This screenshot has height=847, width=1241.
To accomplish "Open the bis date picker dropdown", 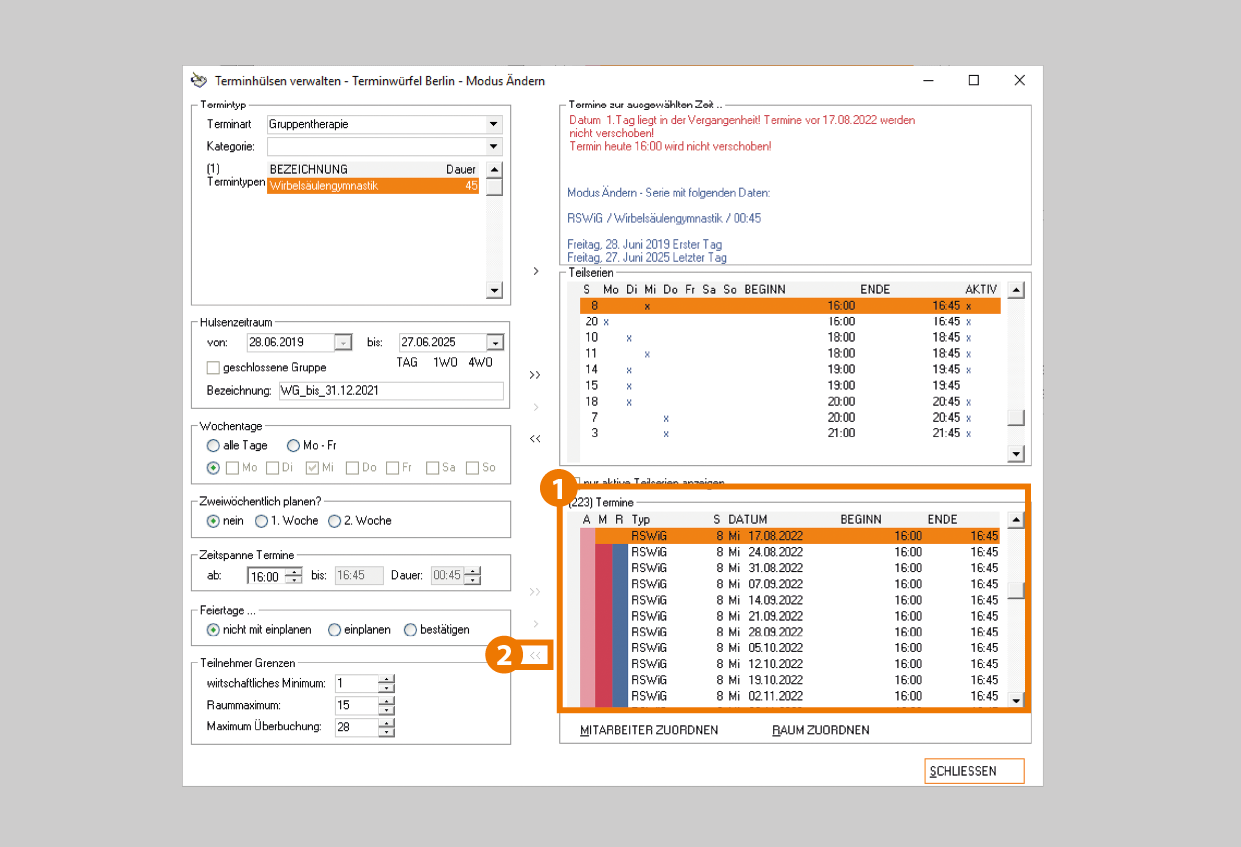I will pyautogui.click(x=495, y=342).
